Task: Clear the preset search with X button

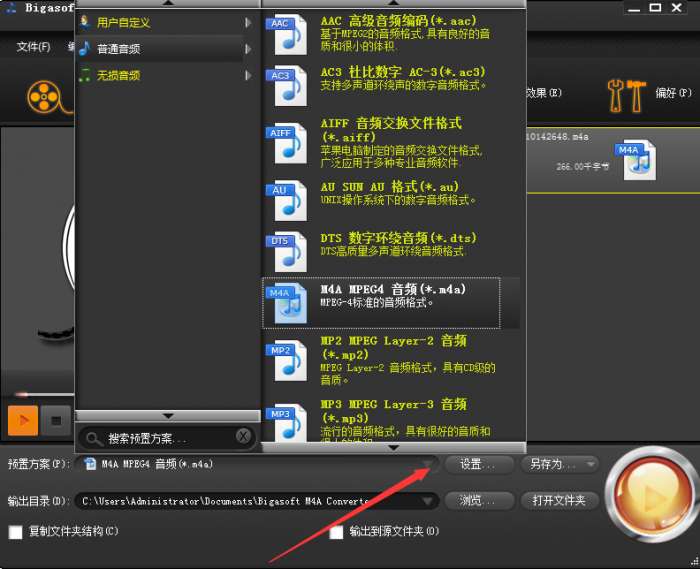Action: (243, 436)
